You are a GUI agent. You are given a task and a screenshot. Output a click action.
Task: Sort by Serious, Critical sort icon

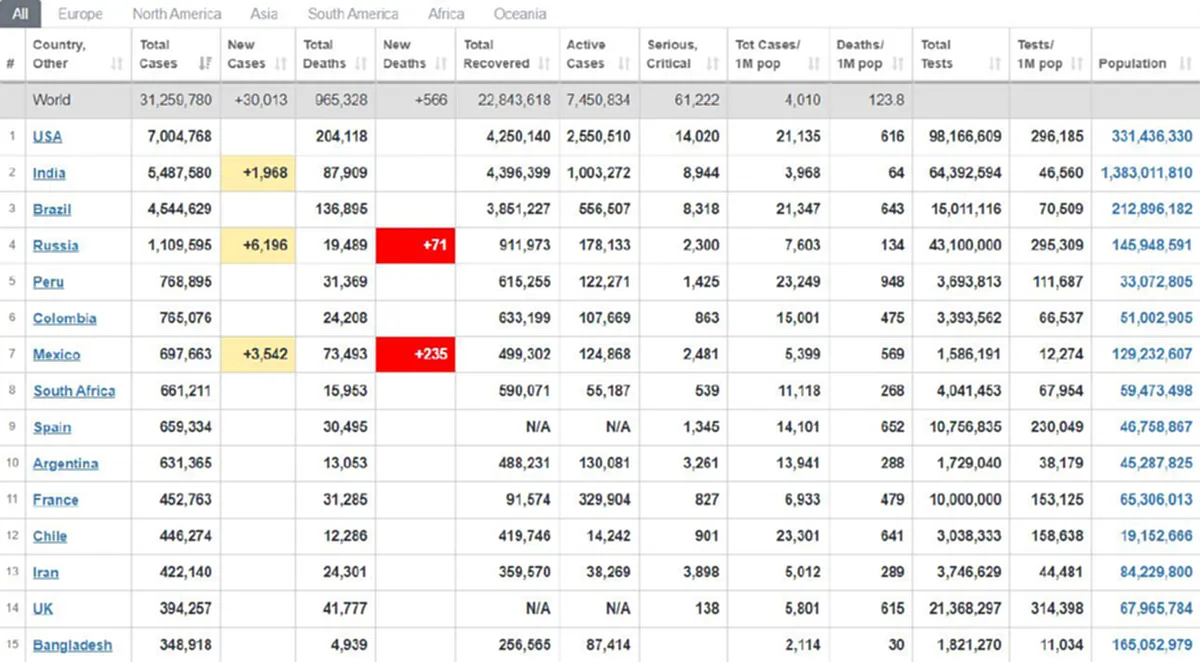coord(713,64)
